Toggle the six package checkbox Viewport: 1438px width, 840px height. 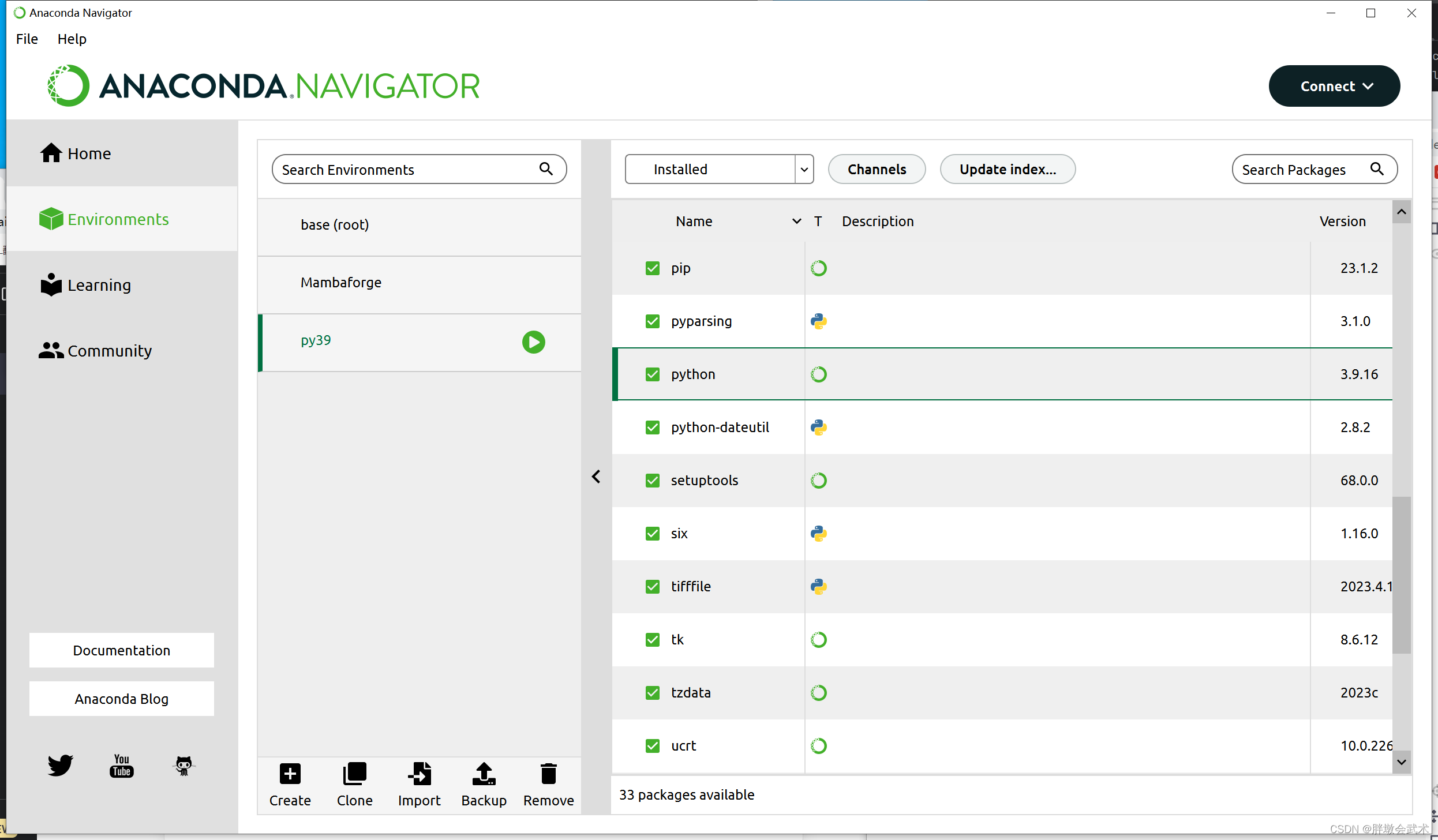(653, 534)
